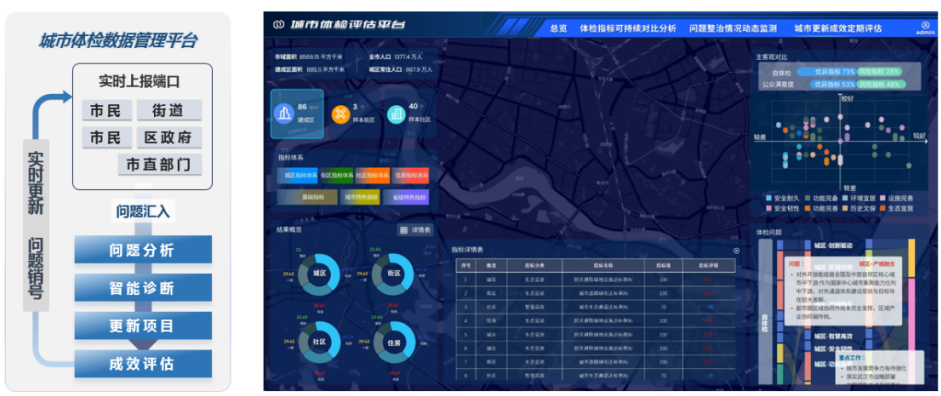Image resolution: width=941 pixels, height=396 pixels.
Task: Click the 市直部门 reporting port box
Action: [x=160, y=164]
